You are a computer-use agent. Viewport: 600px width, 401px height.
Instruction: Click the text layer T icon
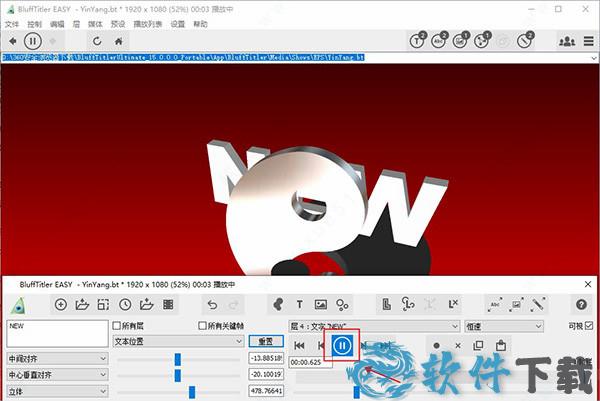(x=300, y=304)
